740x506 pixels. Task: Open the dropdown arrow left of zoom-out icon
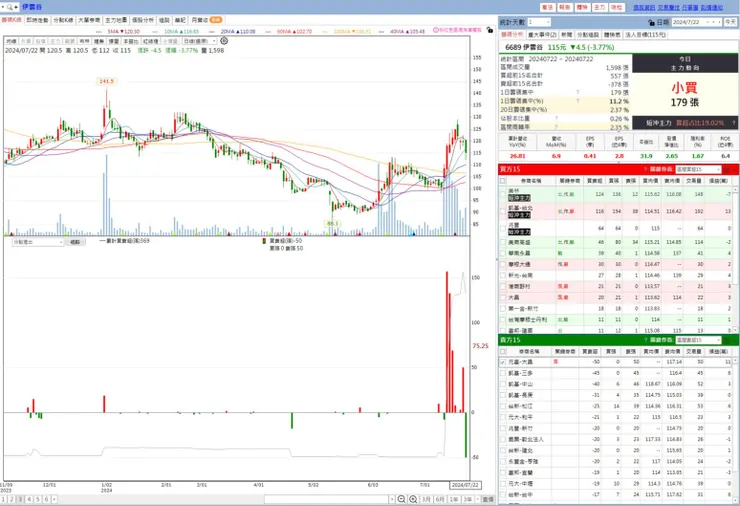pyautogui.click(x=392, y=499)
